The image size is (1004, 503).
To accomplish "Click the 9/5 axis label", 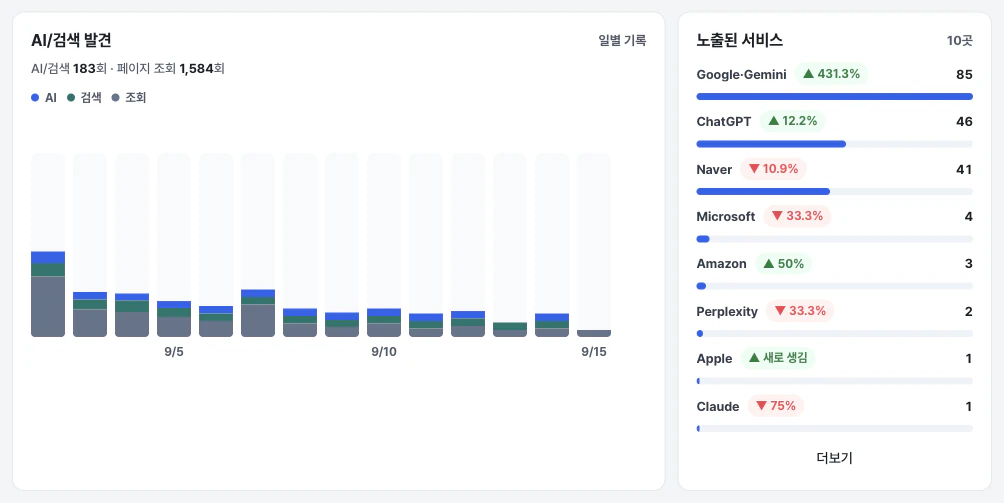I will [174, 352].
